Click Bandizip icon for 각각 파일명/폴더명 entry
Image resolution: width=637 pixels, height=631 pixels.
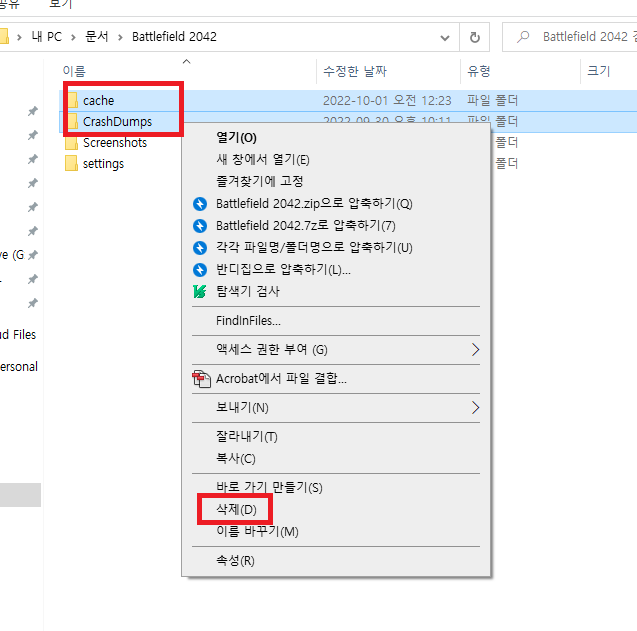[x=200, y=247]
